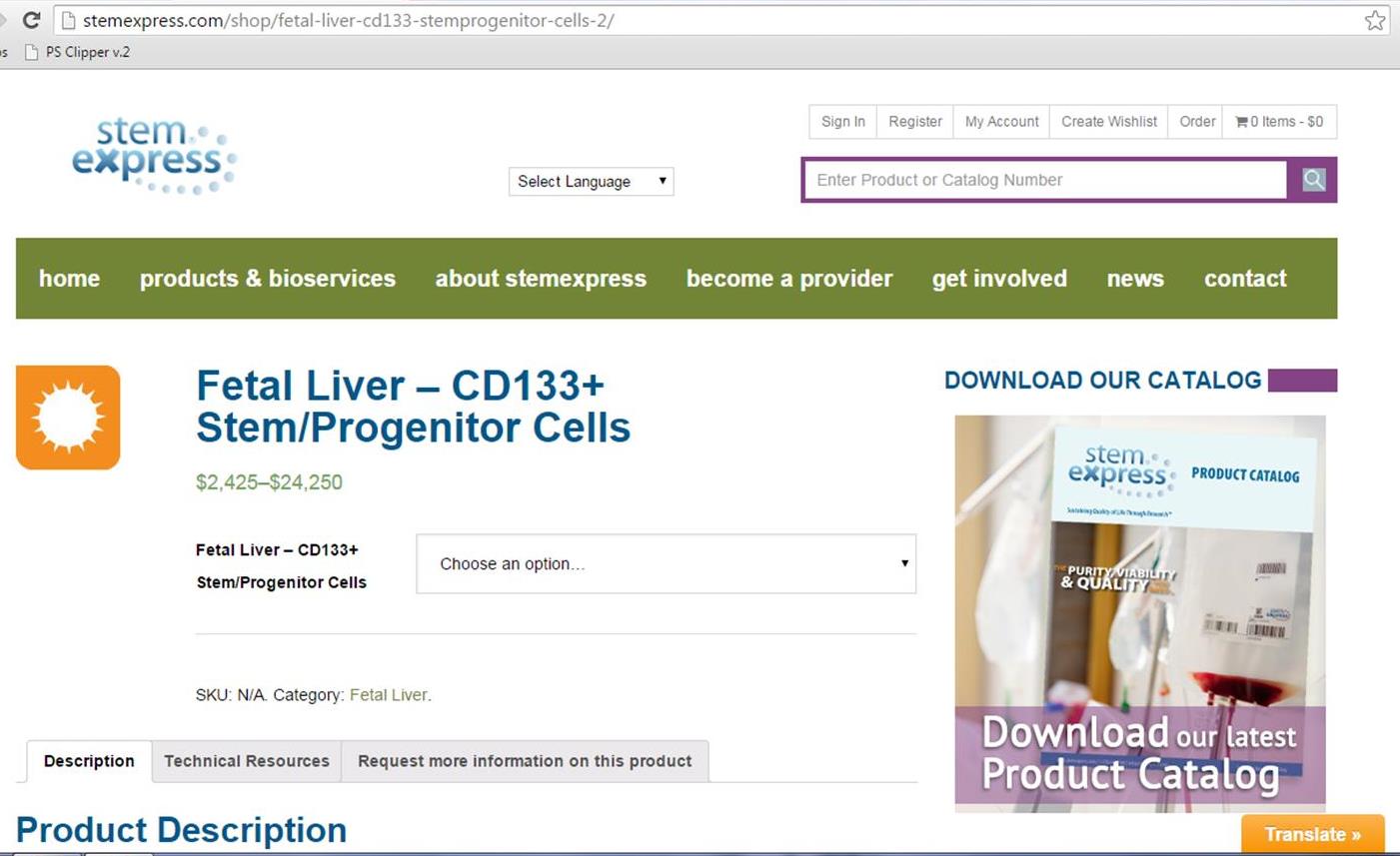Click the Fetal Liver – CD133+ product title
The width and height of the screenshot is (1400, 856).
[414, 407]
